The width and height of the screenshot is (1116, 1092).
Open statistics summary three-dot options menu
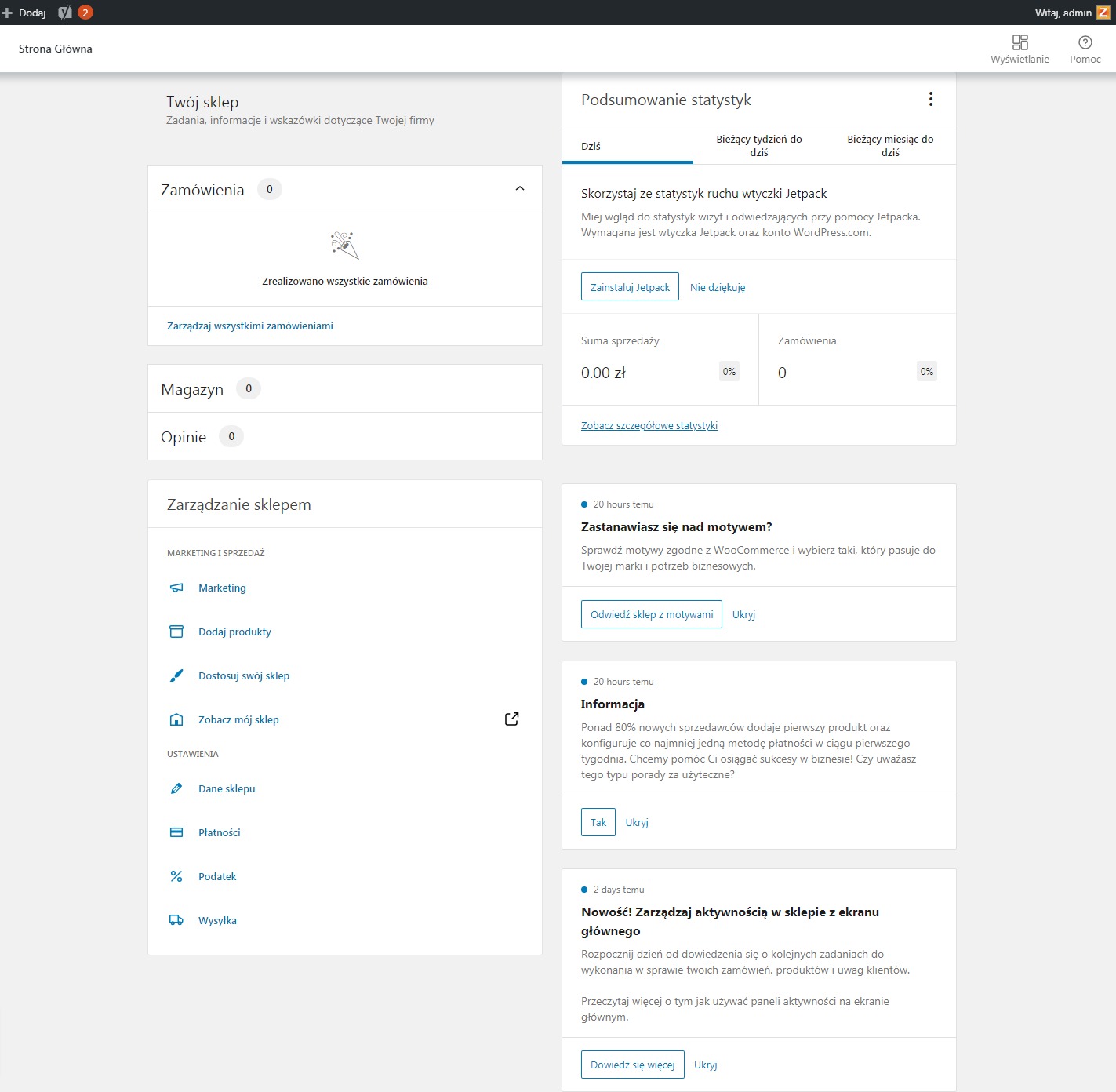(931, 99)
